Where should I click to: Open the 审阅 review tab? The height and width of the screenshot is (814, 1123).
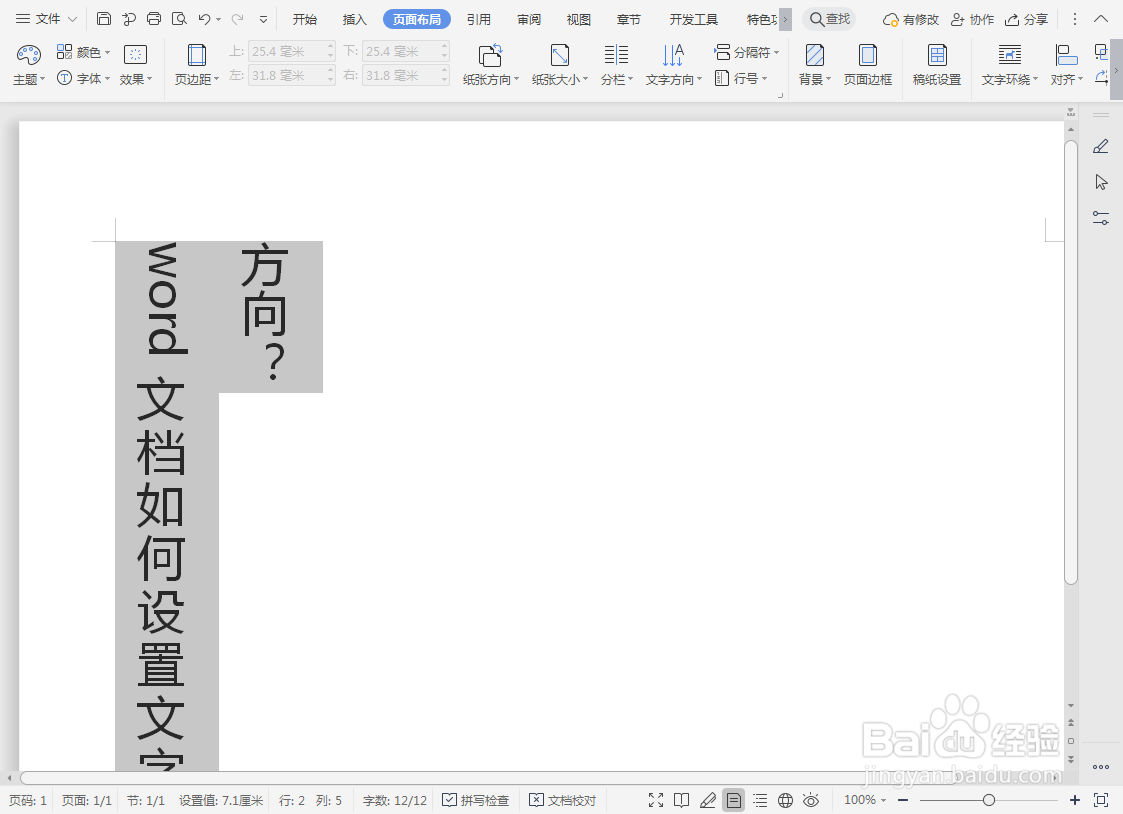tap(528, 18)
